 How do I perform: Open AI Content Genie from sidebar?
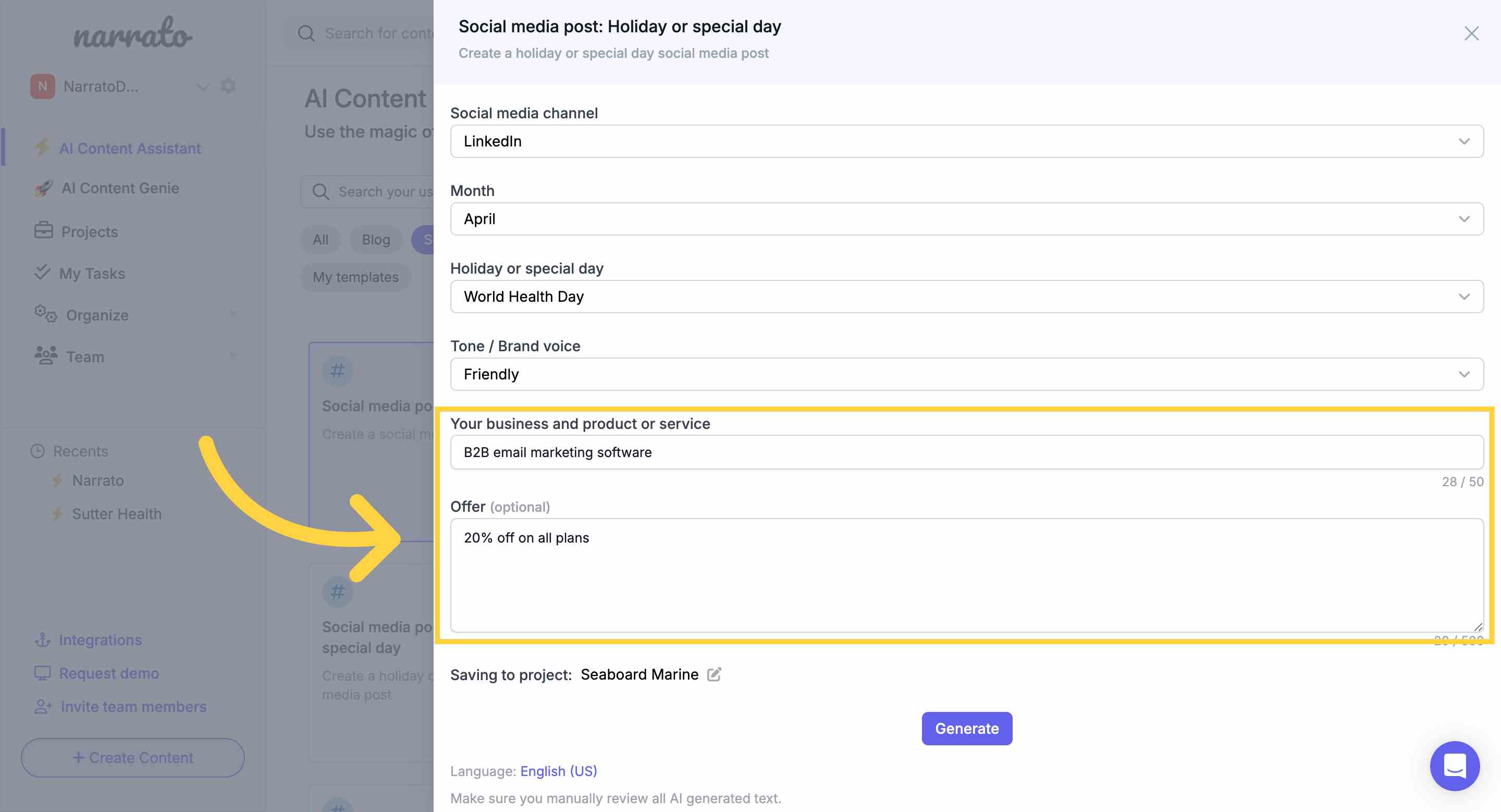(120, 188)
